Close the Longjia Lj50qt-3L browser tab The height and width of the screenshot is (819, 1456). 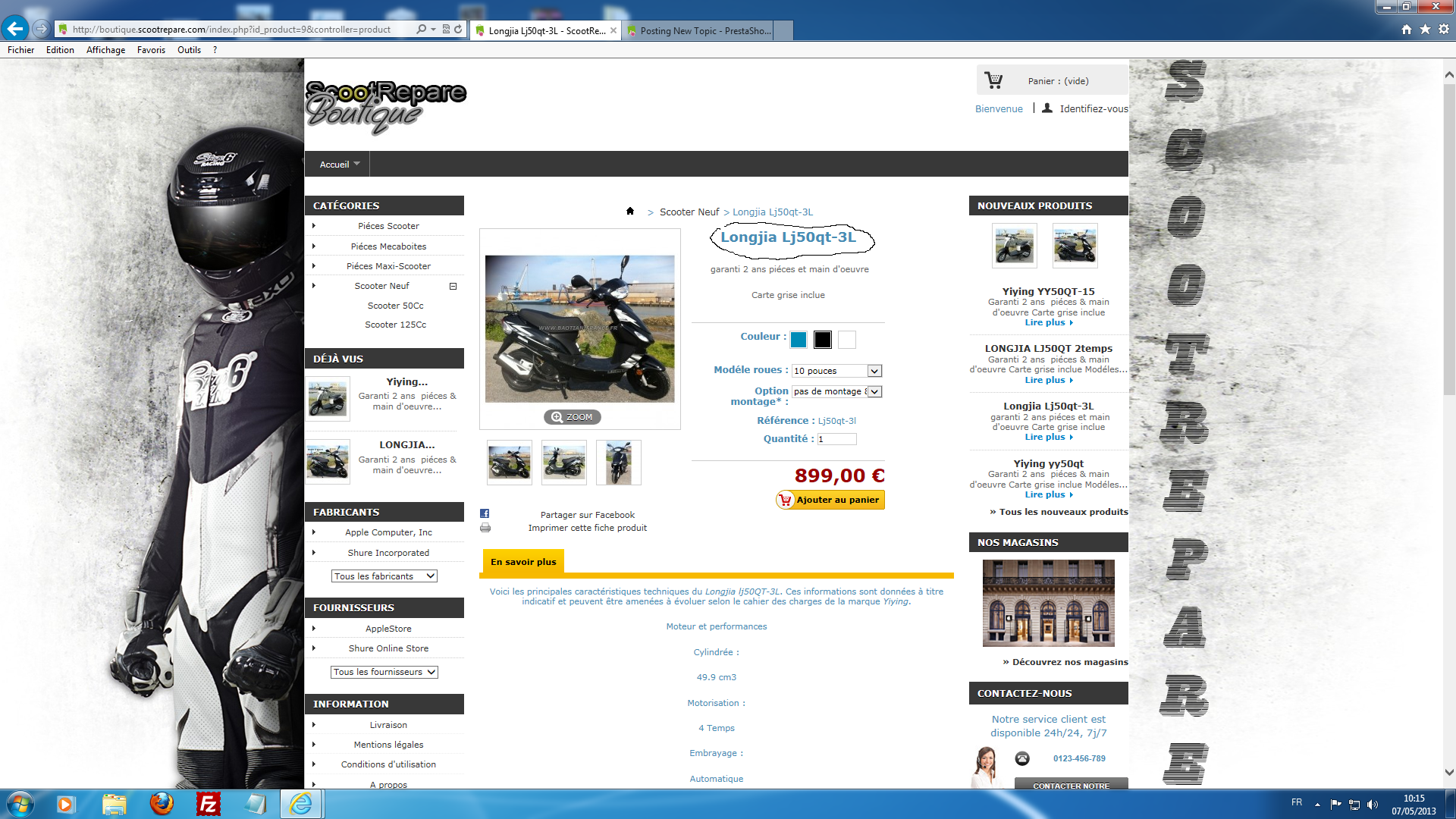(x=613, y=30)
